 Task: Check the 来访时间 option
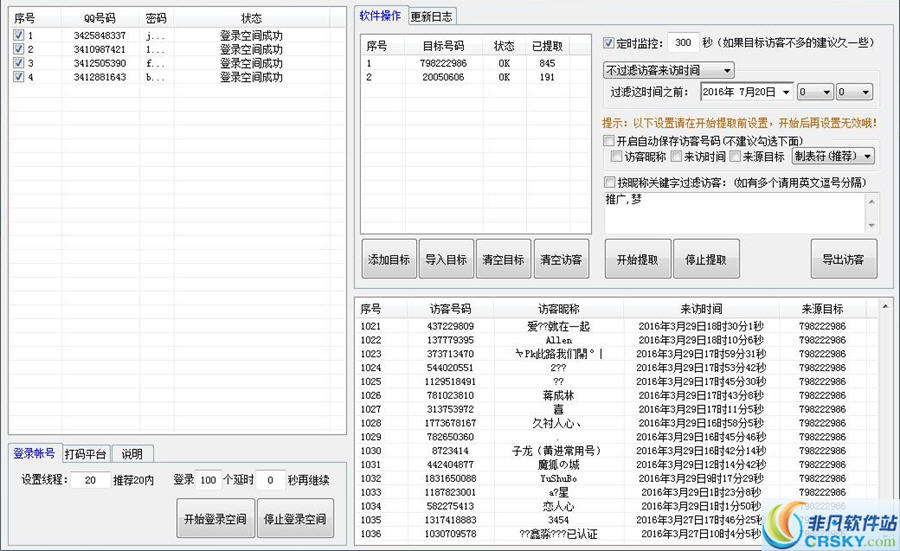point(676,156)
